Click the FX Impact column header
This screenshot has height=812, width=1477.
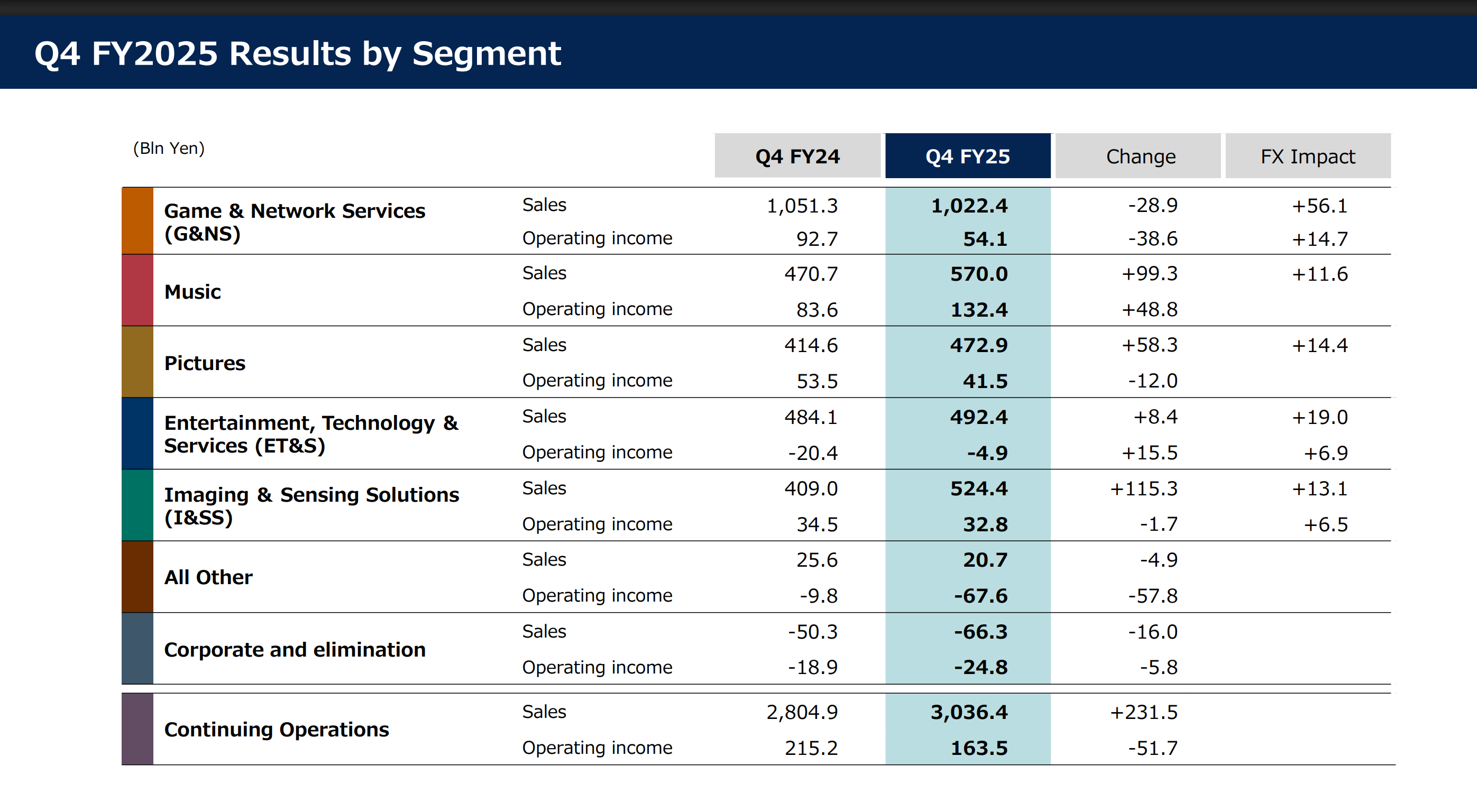click(1308, 156)
